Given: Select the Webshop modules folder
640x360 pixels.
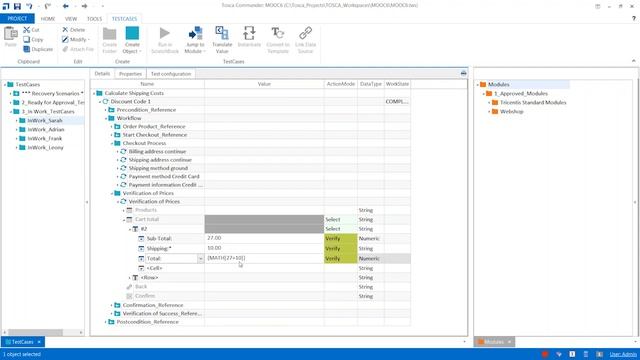Looking at the screenshot, I should 512,111.
